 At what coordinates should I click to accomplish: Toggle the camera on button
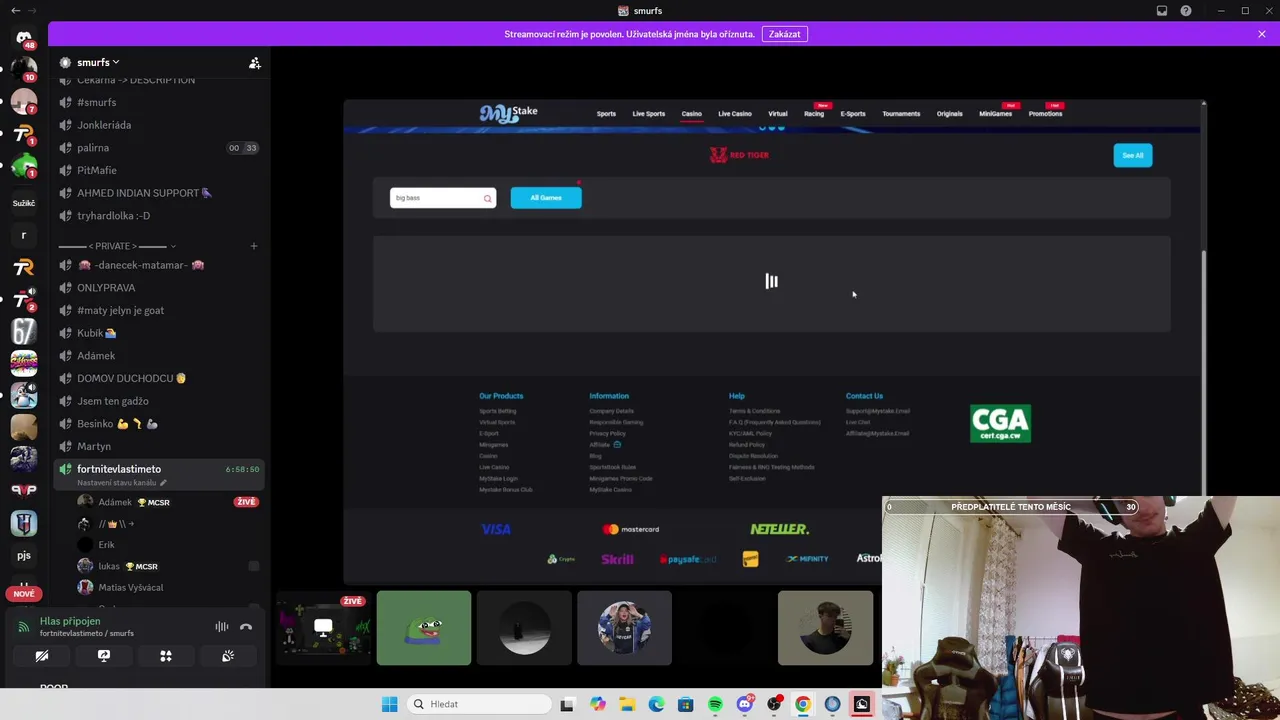[42, 656]
